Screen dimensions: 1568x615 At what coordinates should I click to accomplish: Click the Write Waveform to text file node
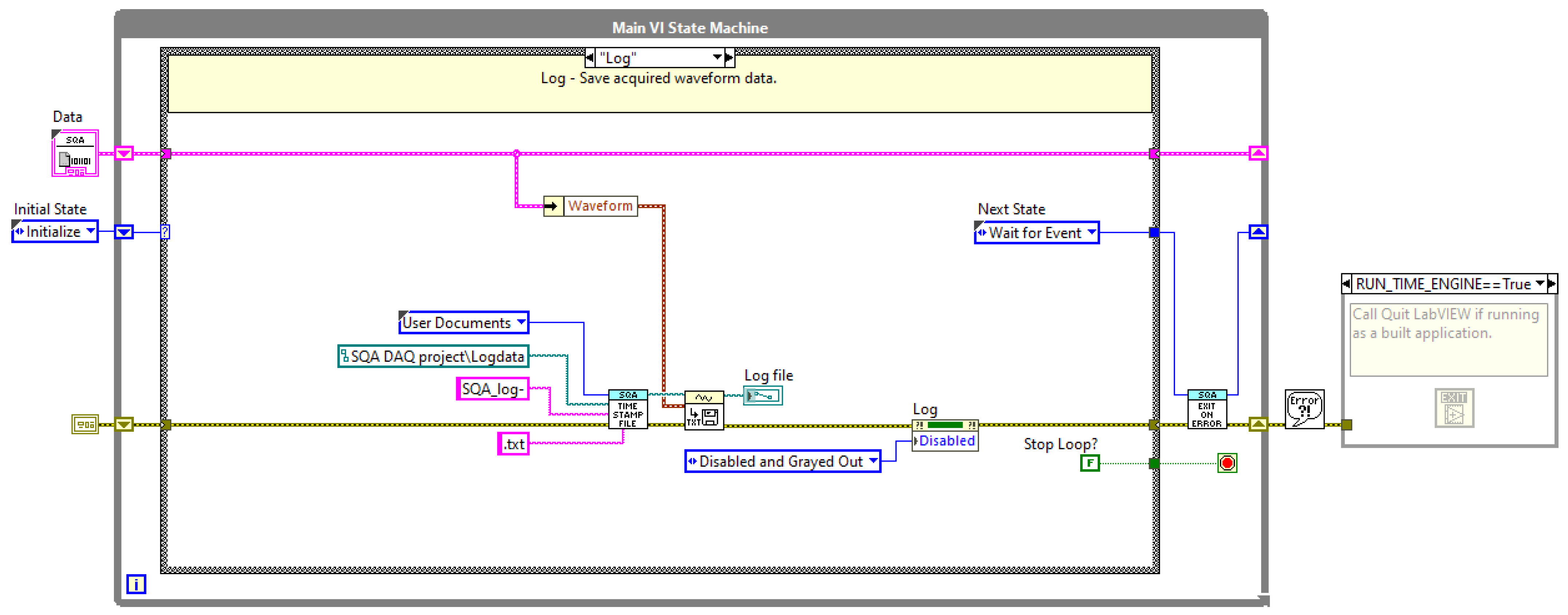tap(704, 410)
